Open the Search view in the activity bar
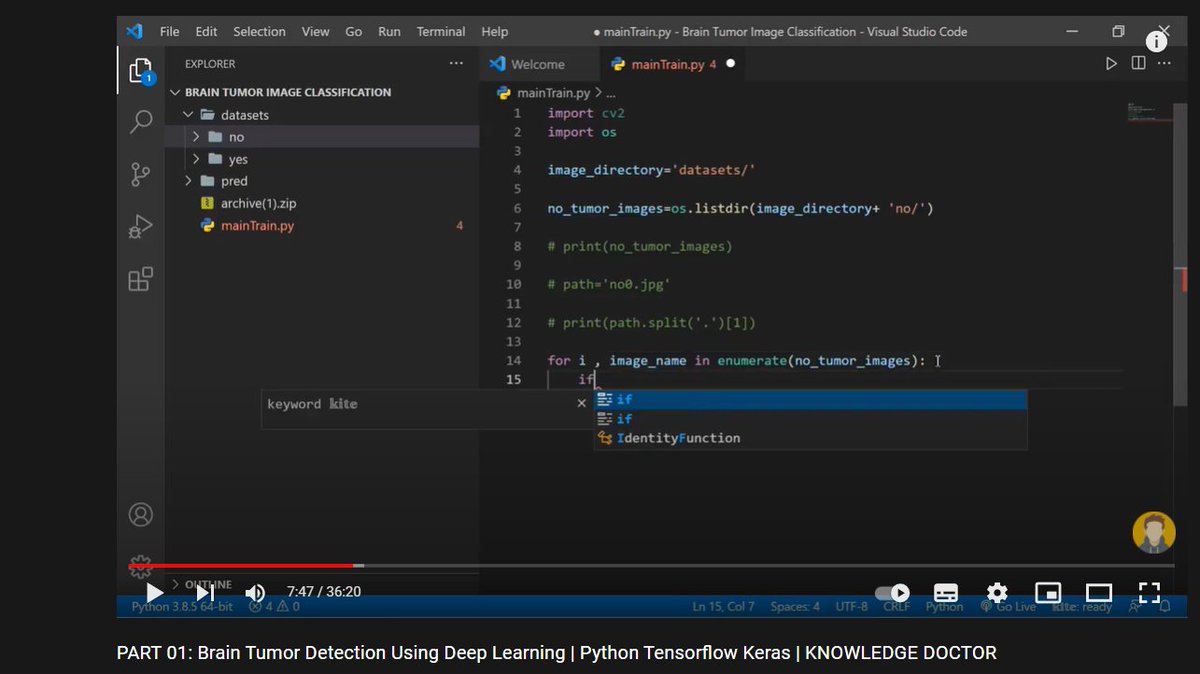Viewport: 1200px width, 674px height. coord(140,121)
